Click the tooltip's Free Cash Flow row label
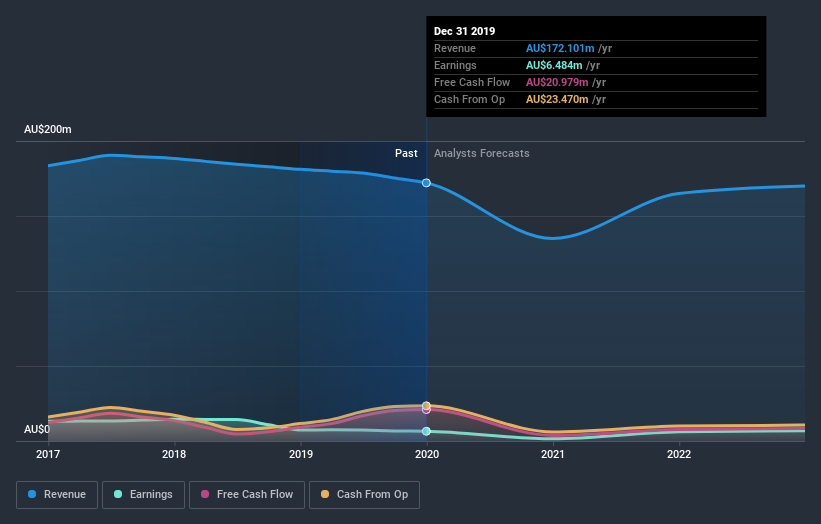821x524 pixels. (472, 82)
